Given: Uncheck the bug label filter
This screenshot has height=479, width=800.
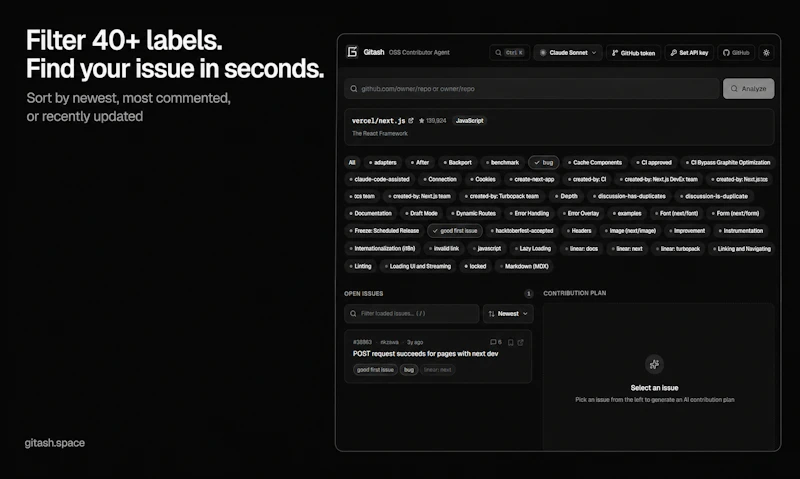Looking at the screenshot, I should point(543,163).
